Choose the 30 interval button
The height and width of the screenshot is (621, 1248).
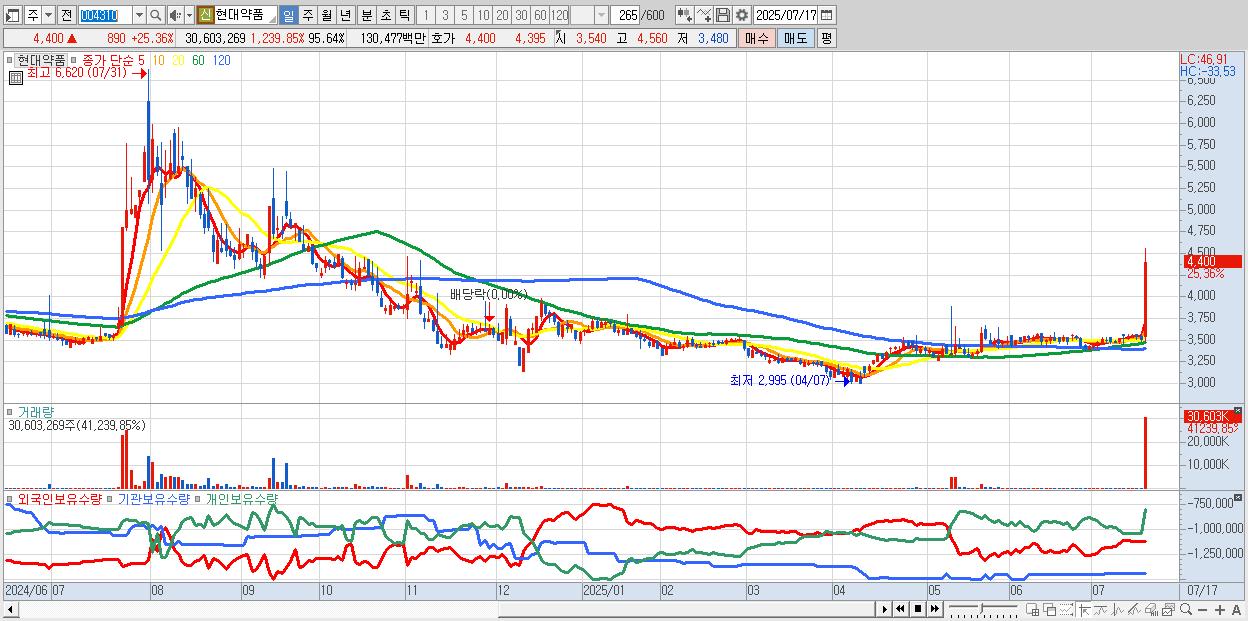click(x=521, y=15)
